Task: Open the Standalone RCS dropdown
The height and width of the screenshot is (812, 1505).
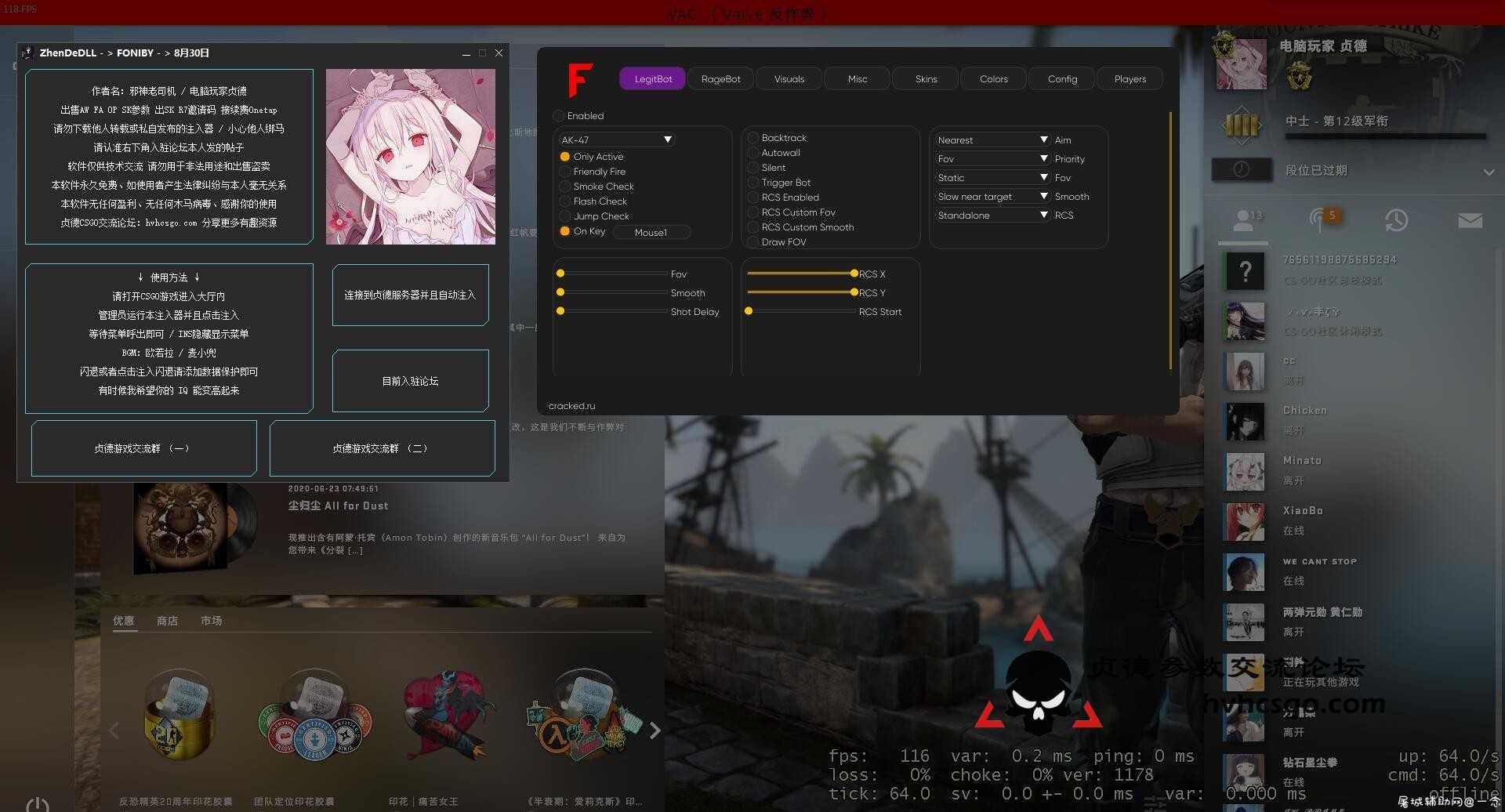Action: tap(992, 216)
